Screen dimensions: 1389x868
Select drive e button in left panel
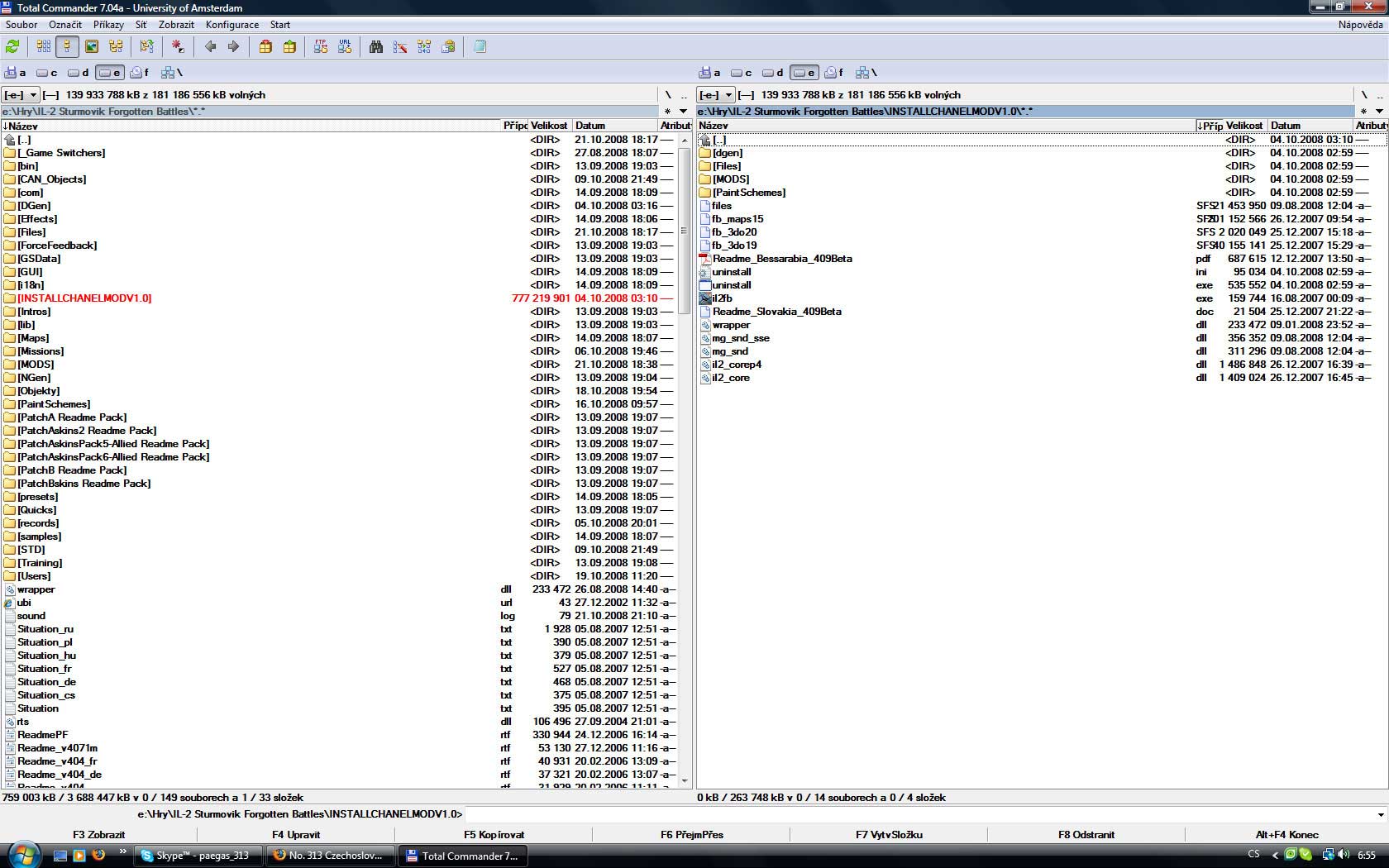tap(110, 73)
